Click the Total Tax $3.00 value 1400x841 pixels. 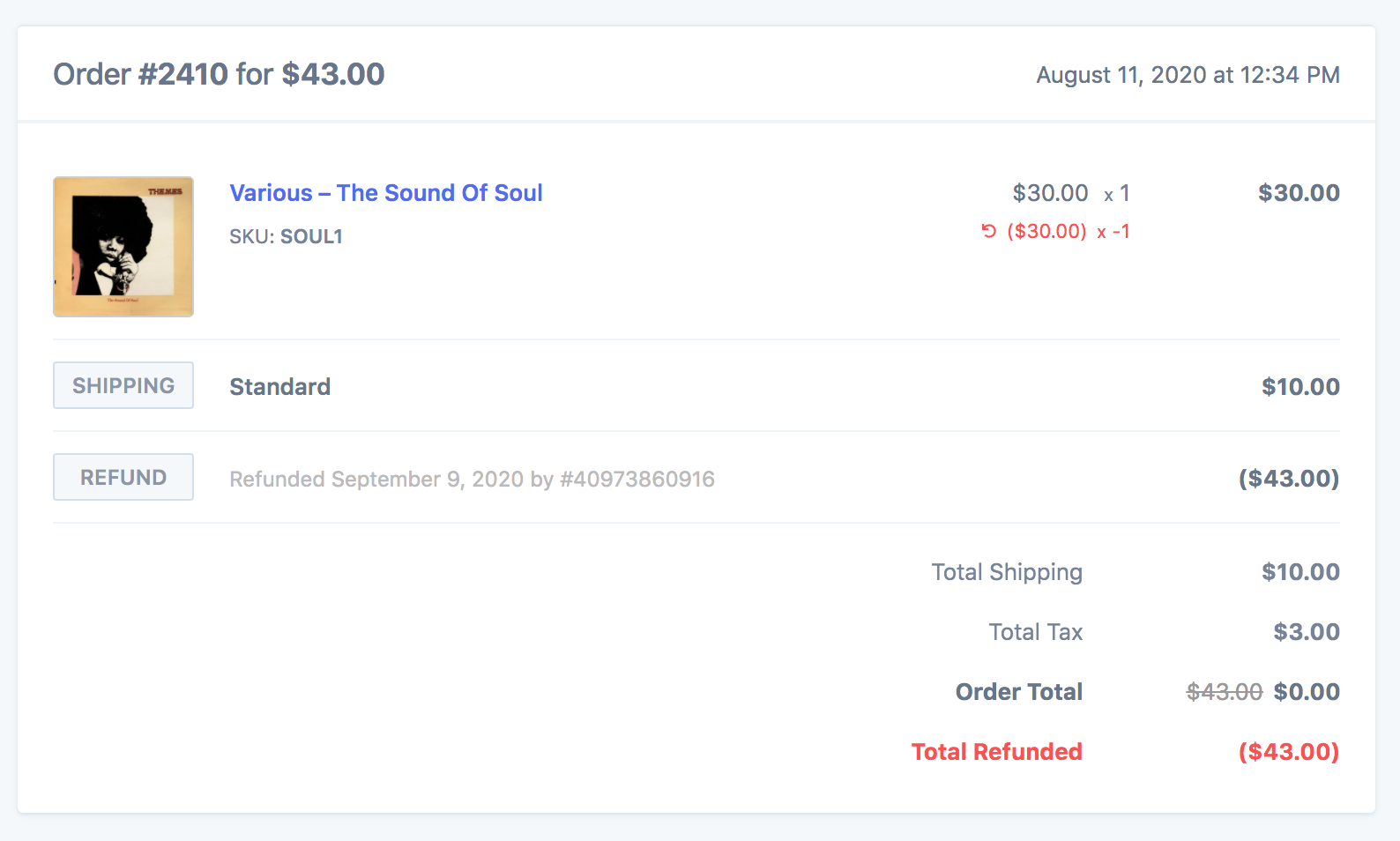(1307, 632)
